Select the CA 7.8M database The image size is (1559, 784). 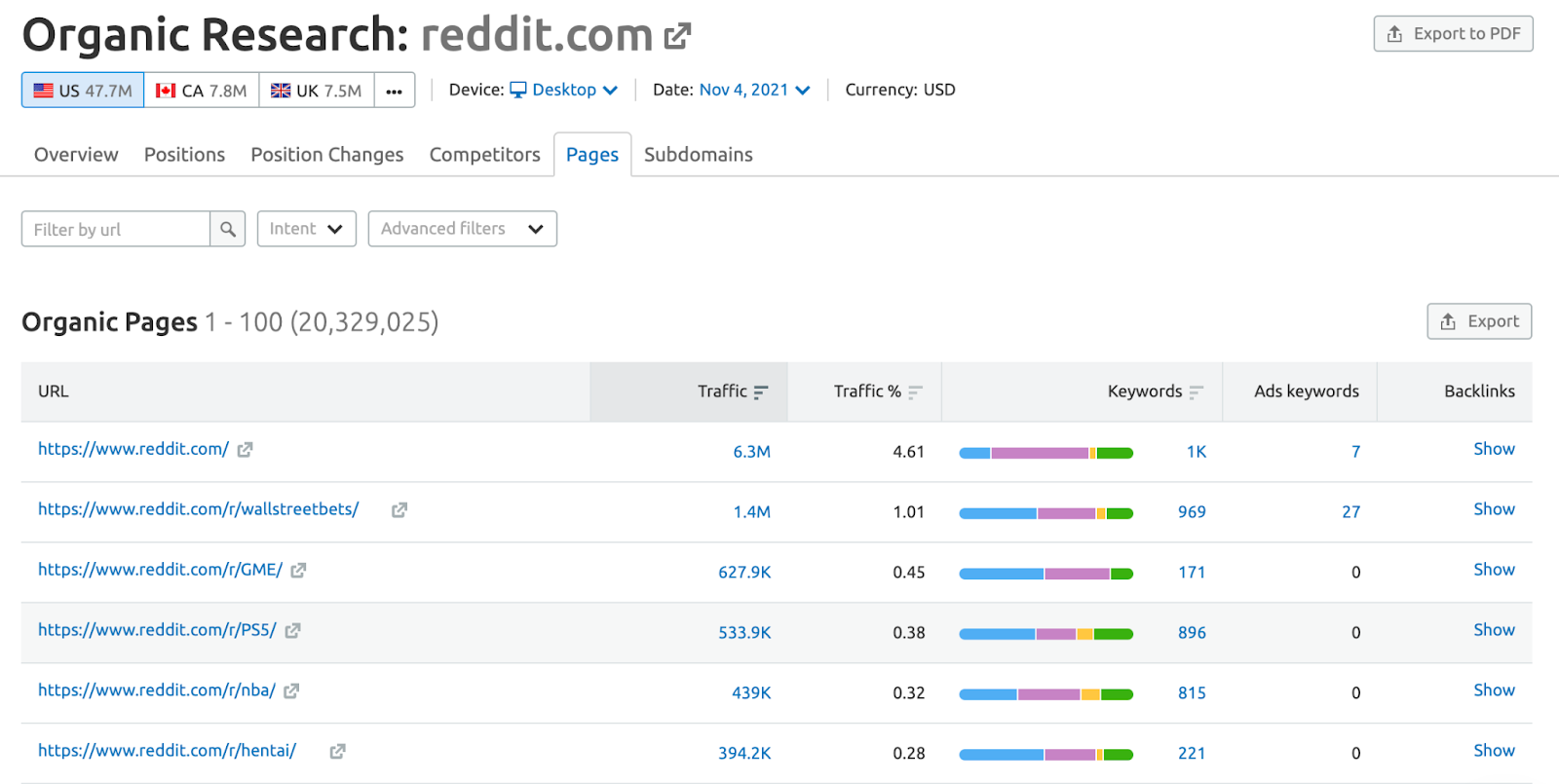pos(202,91)
